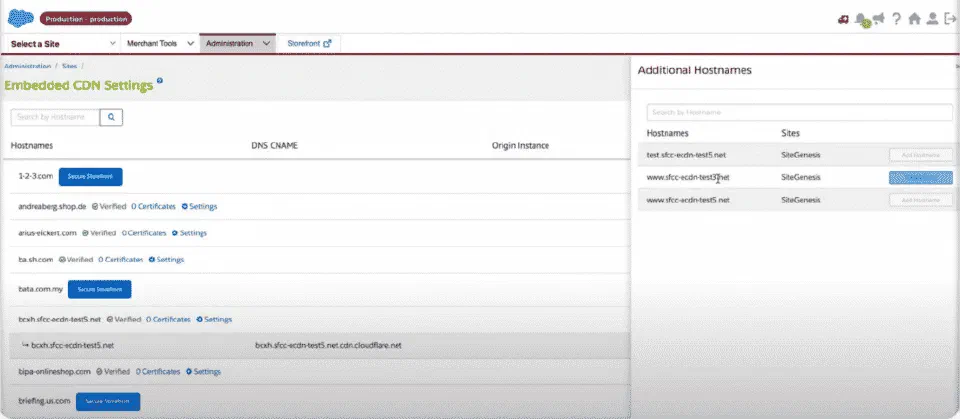960x419 pixels.
Task: Open 0 Certificates for andreaberg.shop.de
Action: tap(153, 206)
